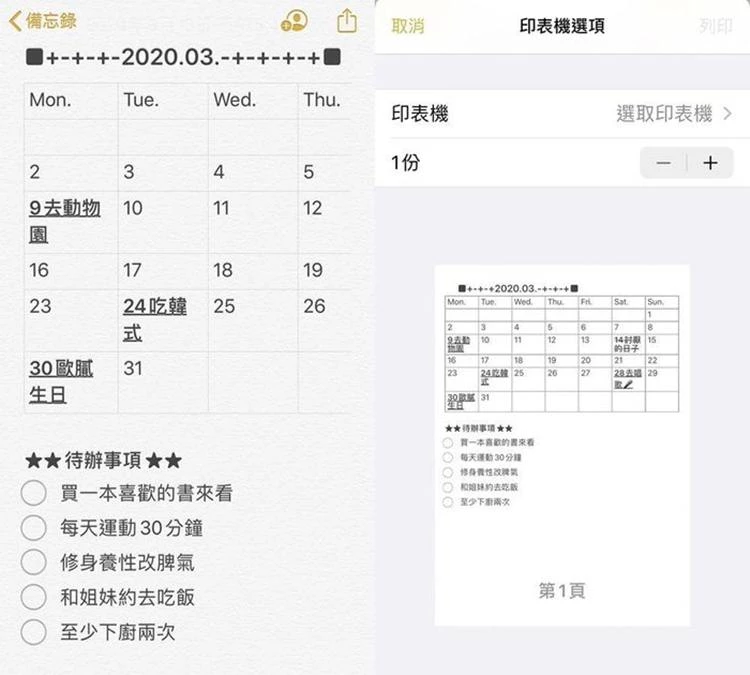Open the 30歐膩生日 calendar entry
The width and height of the screenshot is (750, 675).
coord(61,382)
